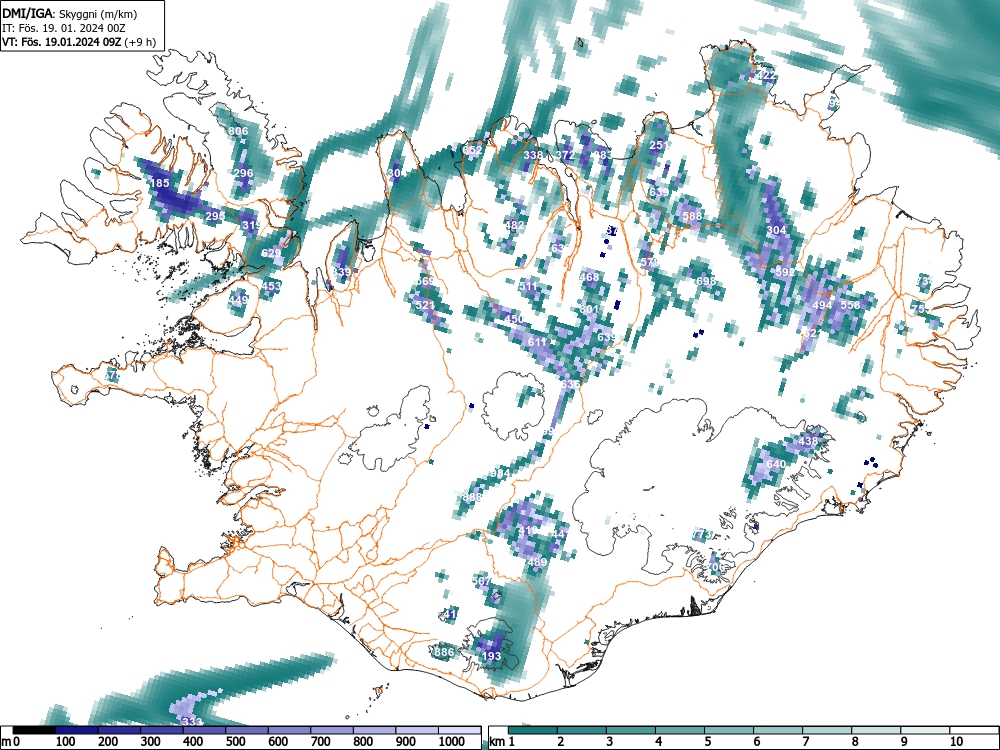Click the visibility label 494
The height and width of the screenshot is (750, 1000).
click(x=822, y=305)
